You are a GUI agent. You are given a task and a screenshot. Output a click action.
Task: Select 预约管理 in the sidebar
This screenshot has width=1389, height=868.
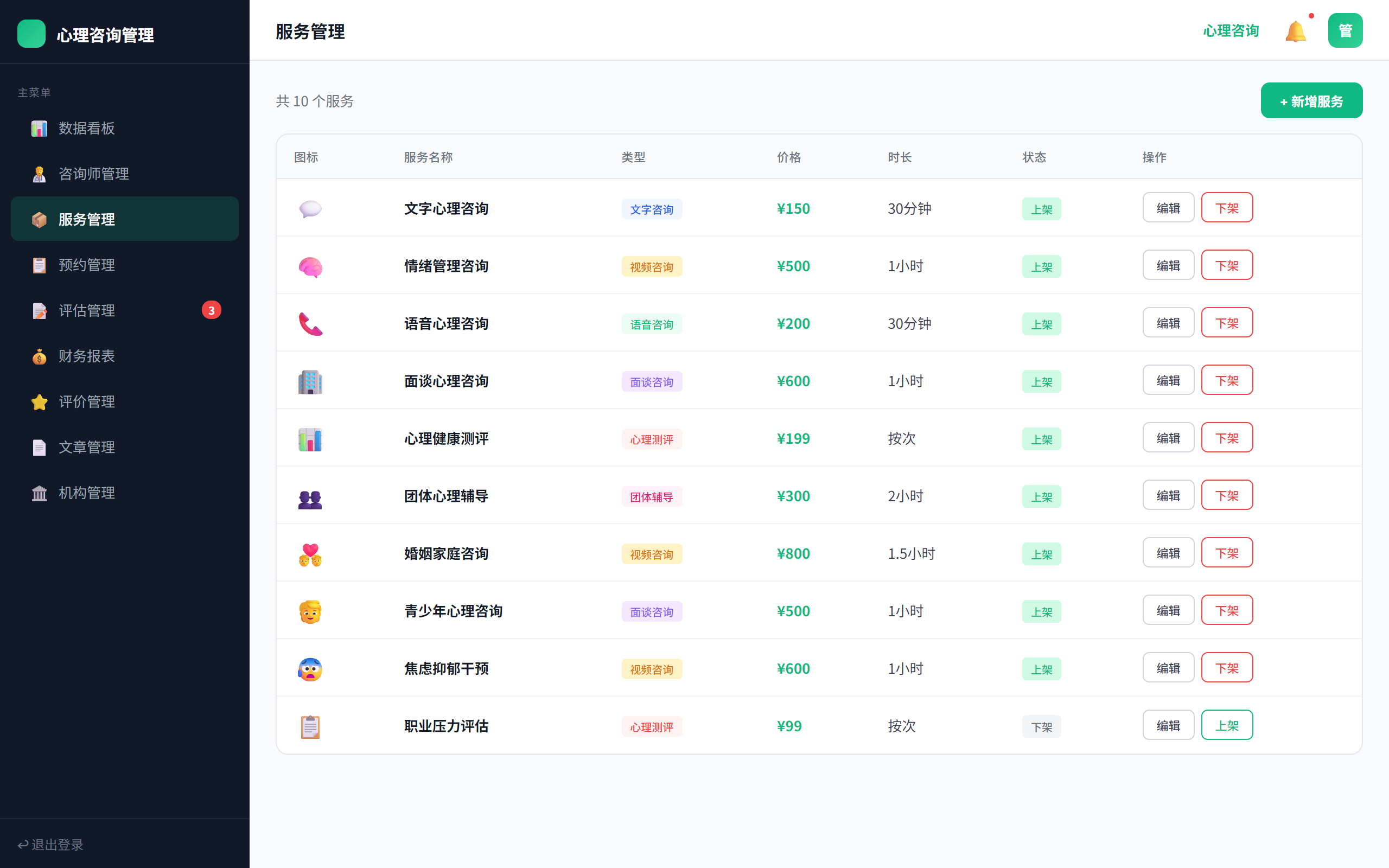click(125, 265)
